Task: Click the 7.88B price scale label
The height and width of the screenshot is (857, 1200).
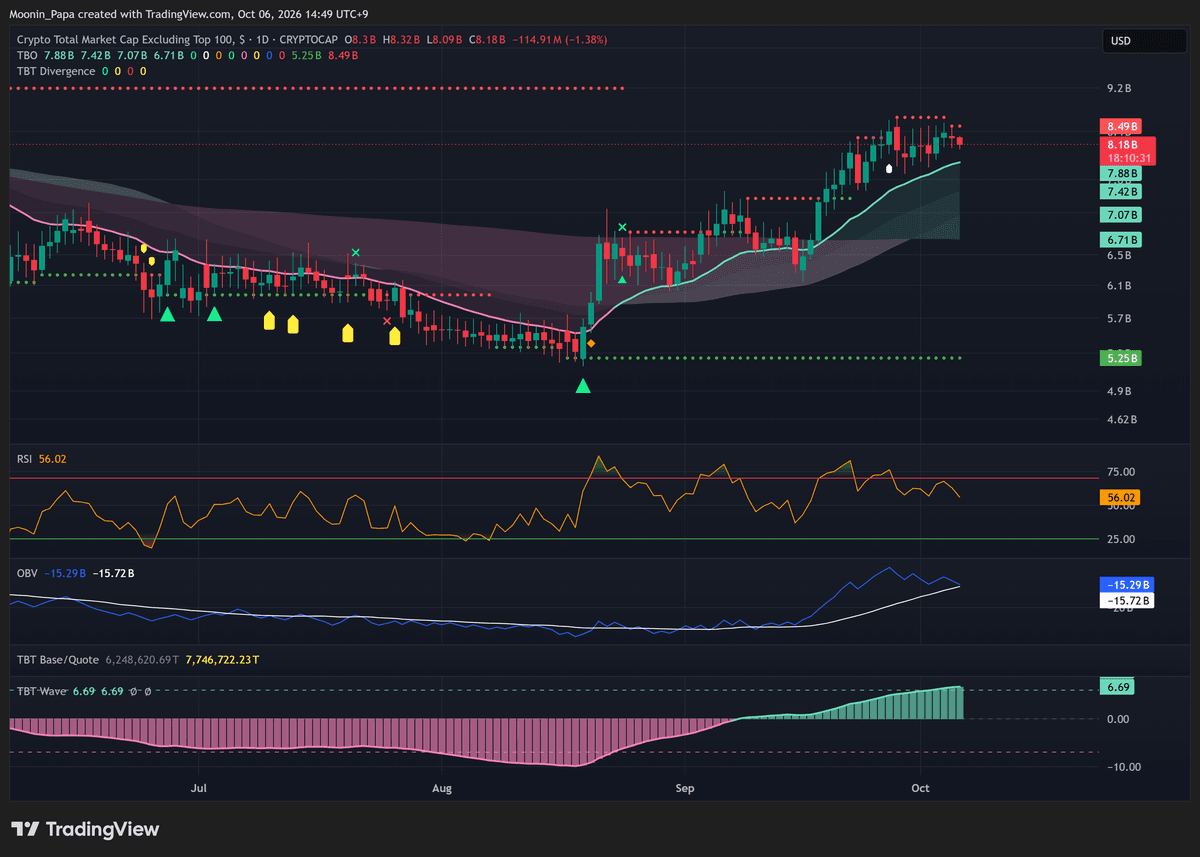Action: [x=1123, y=174]
